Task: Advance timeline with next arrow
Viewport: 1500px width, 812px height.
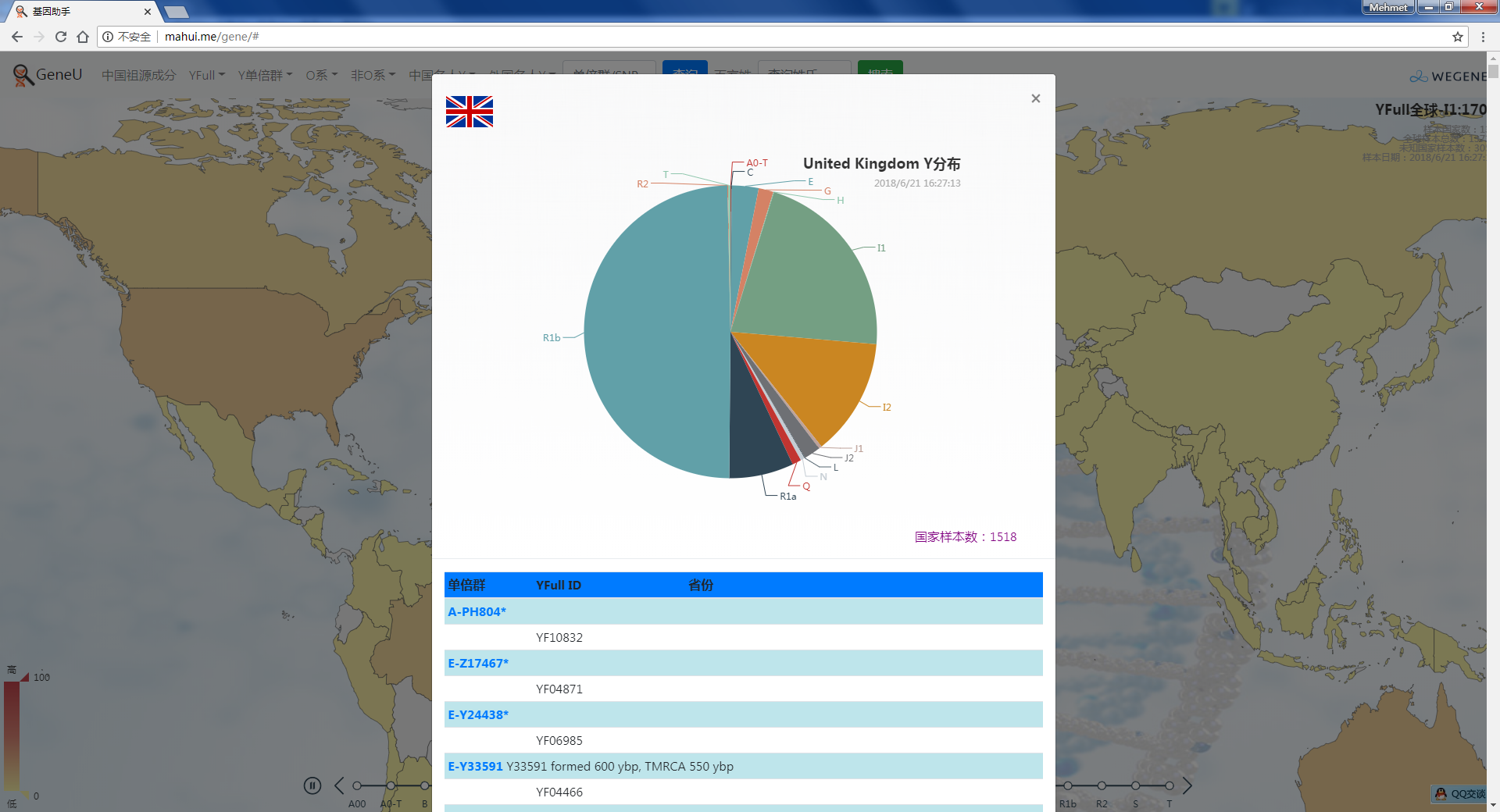Action: pos(1187,785)
